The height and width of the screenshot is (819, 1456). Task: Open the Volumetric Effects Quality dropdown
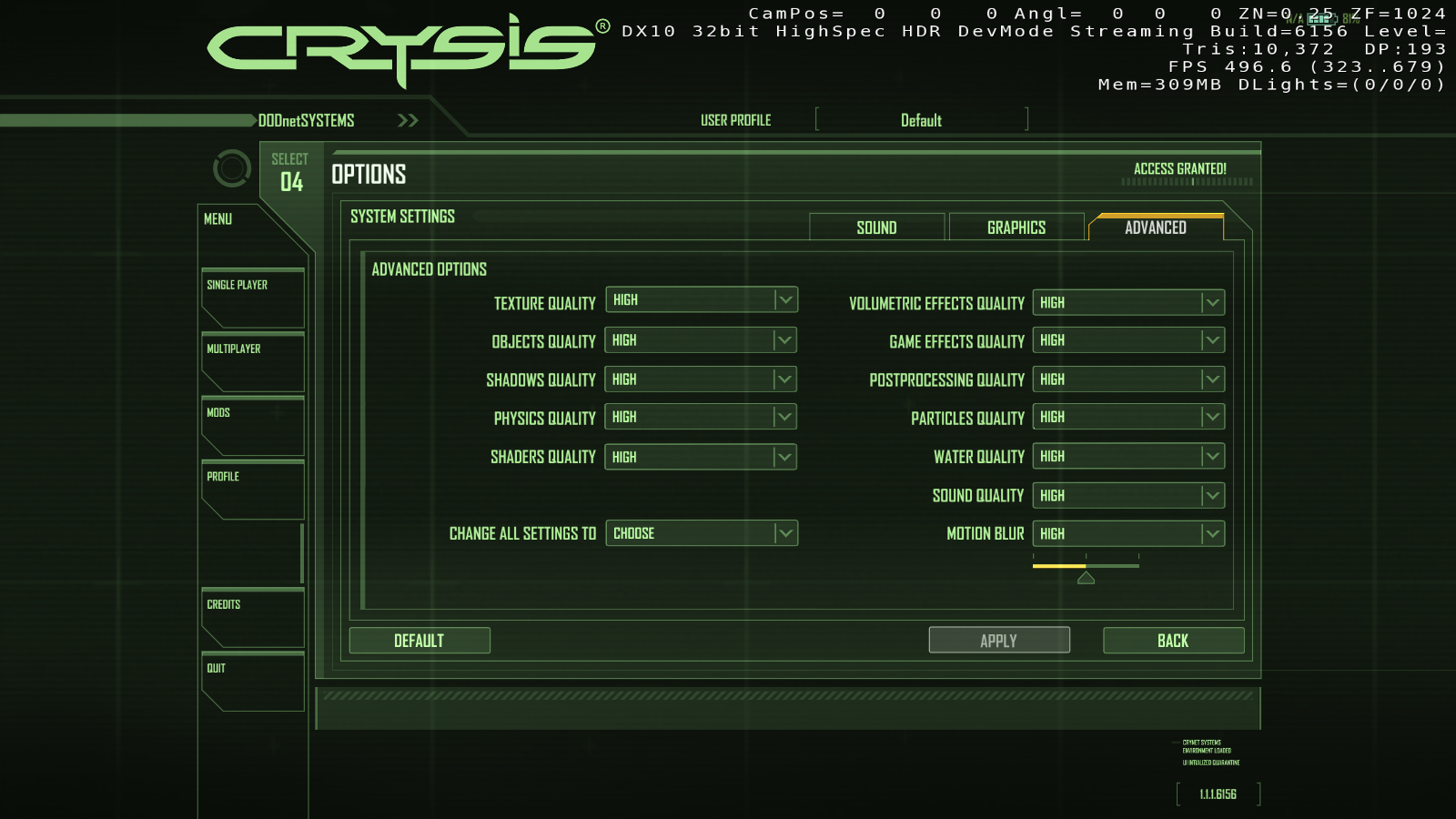(x=1128, y=303)
